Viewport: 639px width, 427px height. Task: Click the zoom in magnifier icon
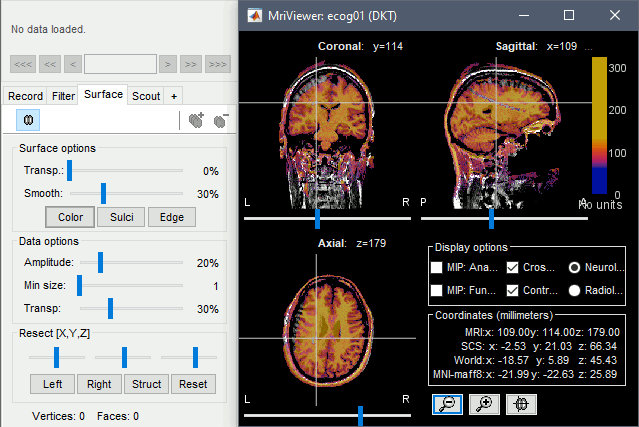pos(482,404)
